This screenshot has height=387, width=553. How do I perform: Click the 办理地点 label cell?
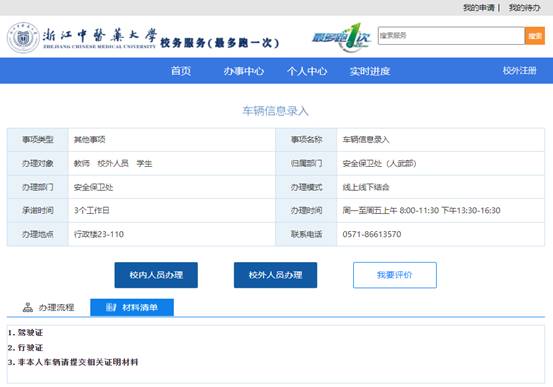tap(38, 234)
